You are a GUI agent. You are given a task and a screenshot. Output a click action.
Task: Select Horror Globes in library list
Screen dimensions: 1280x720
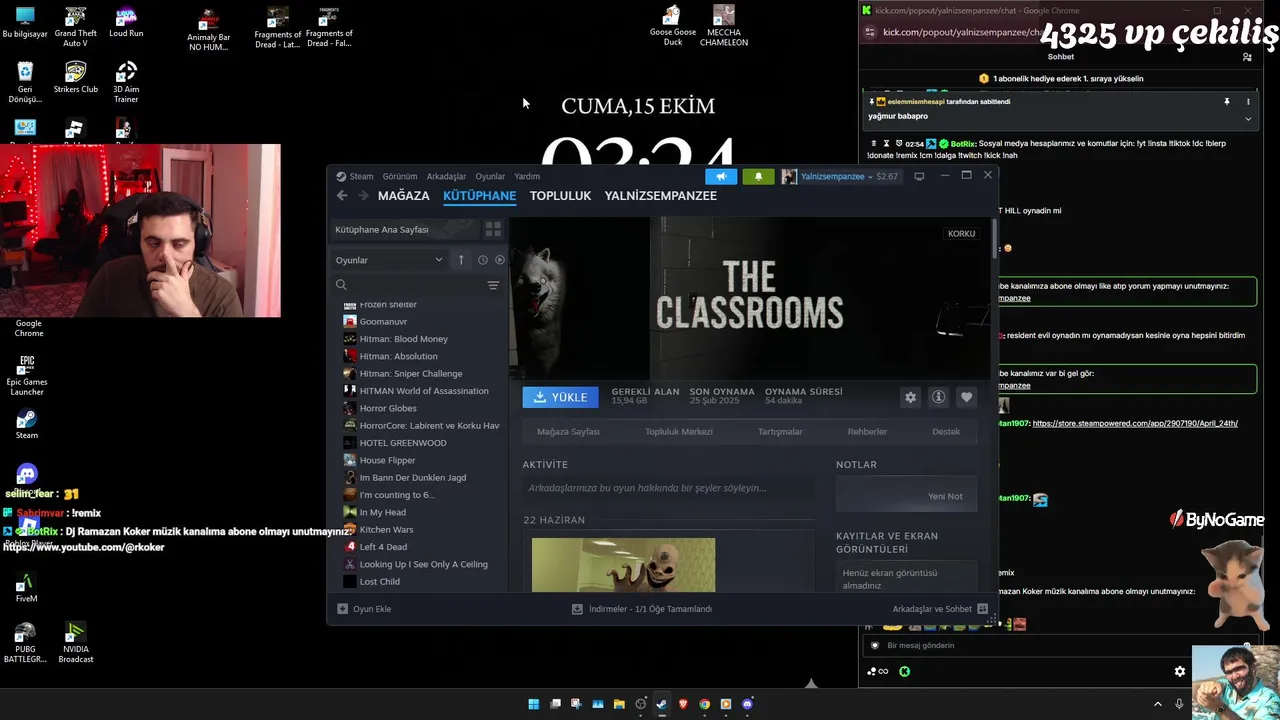pyautogui.click(x=388, y=408)
